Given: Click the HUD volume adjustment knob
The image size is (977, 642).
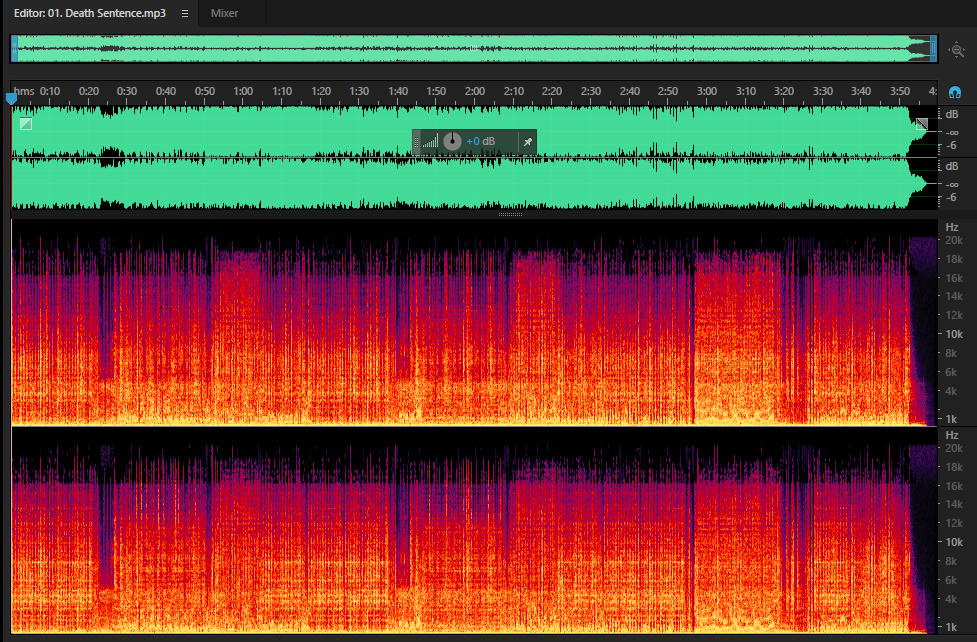Looking at the screenshot, I should point(452,141).
